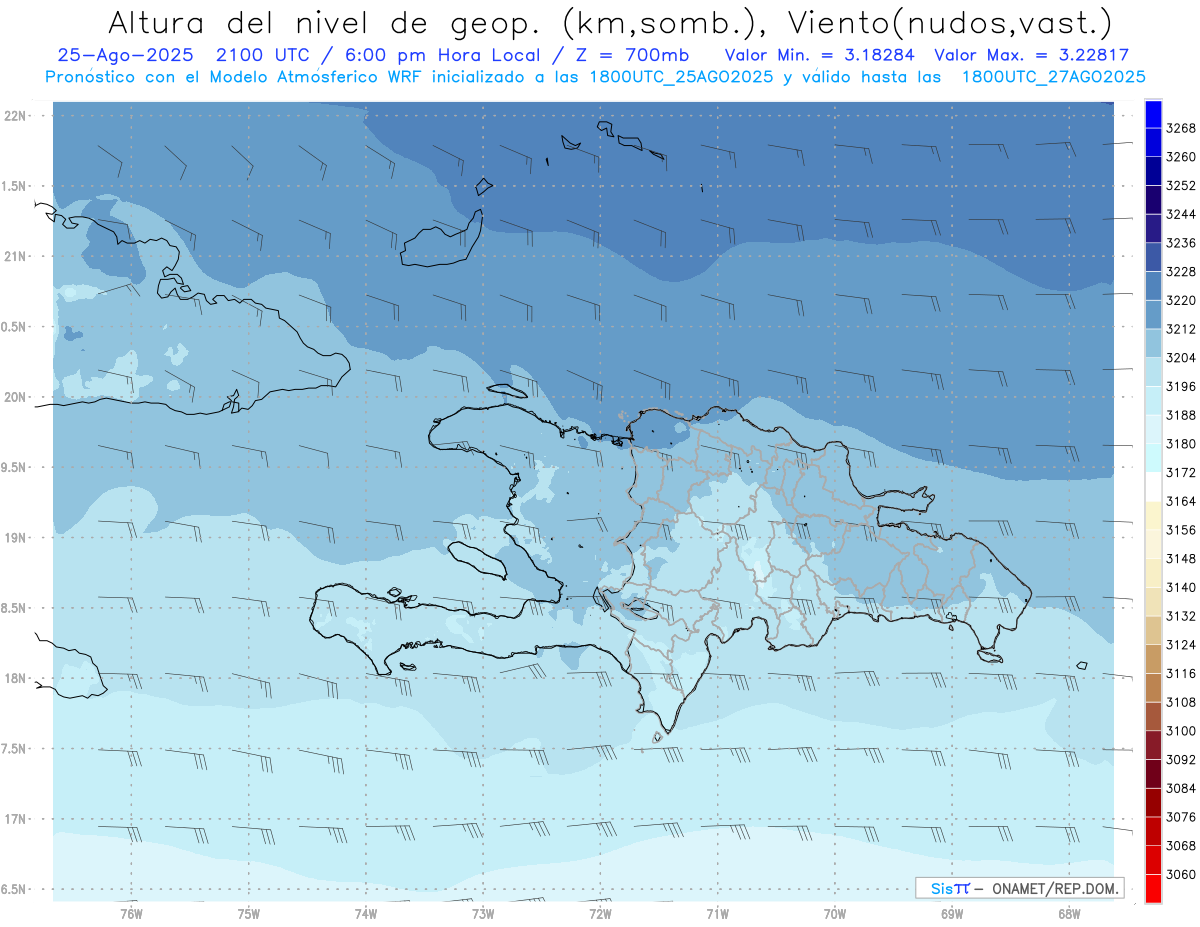The height and width of the screenshot is (927, 1200).
Task: Click the colorbar value '3268'
Action: click(1181, 128)
